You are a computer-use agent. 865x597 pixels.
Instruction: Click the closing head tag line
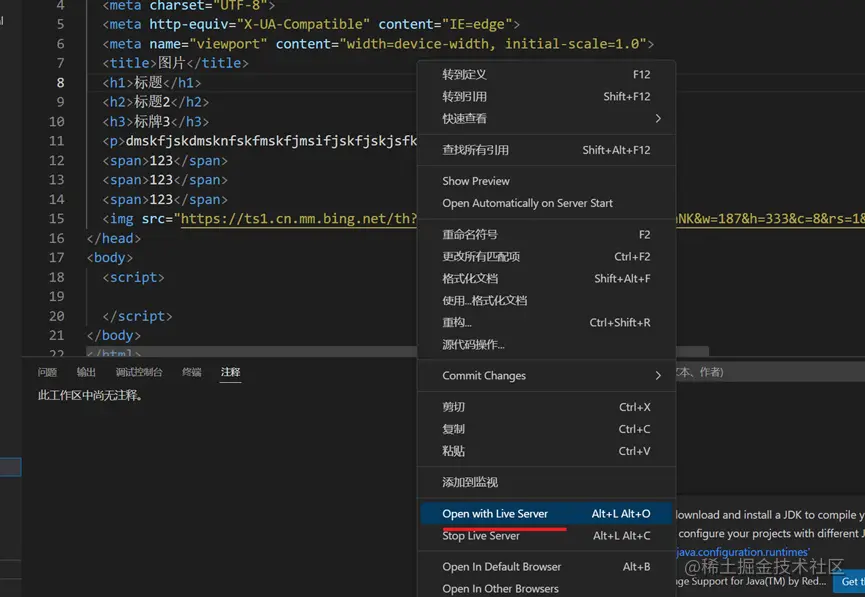tap(114, 238)
